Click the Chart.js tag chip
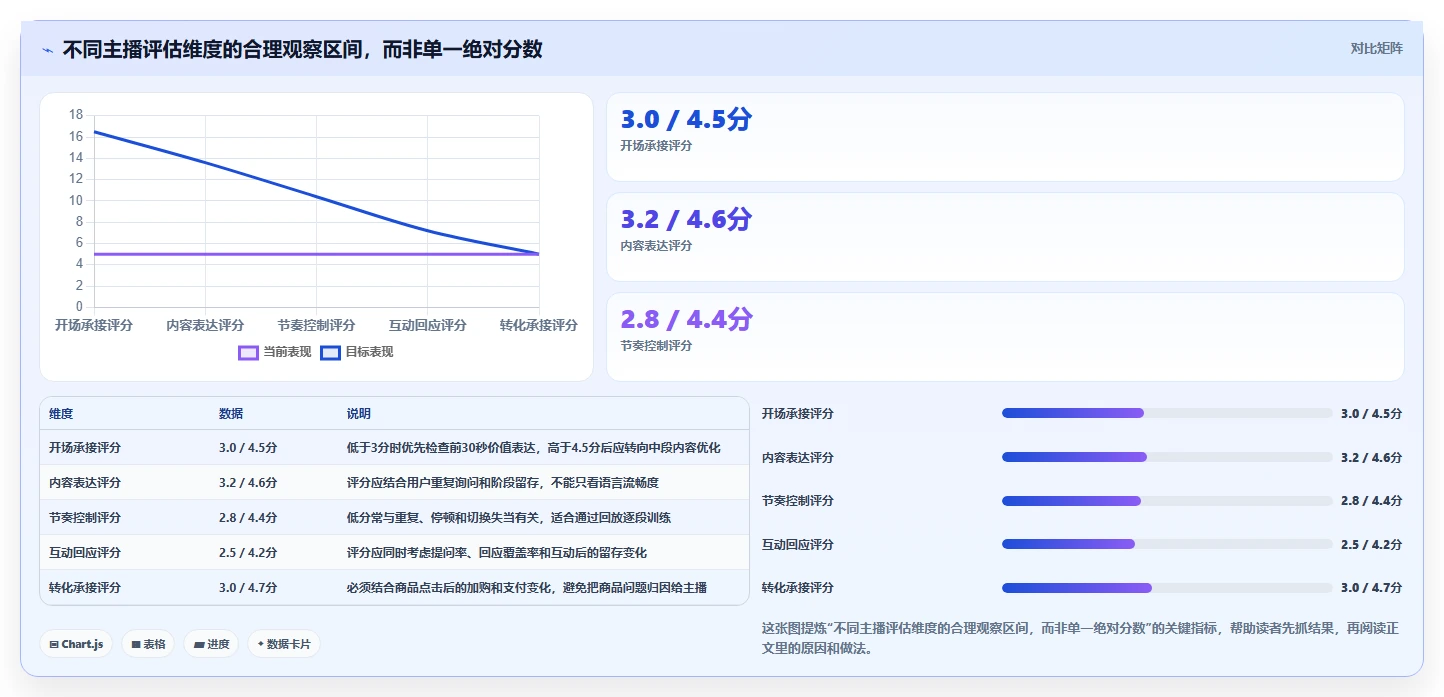 tap(76, 644)
